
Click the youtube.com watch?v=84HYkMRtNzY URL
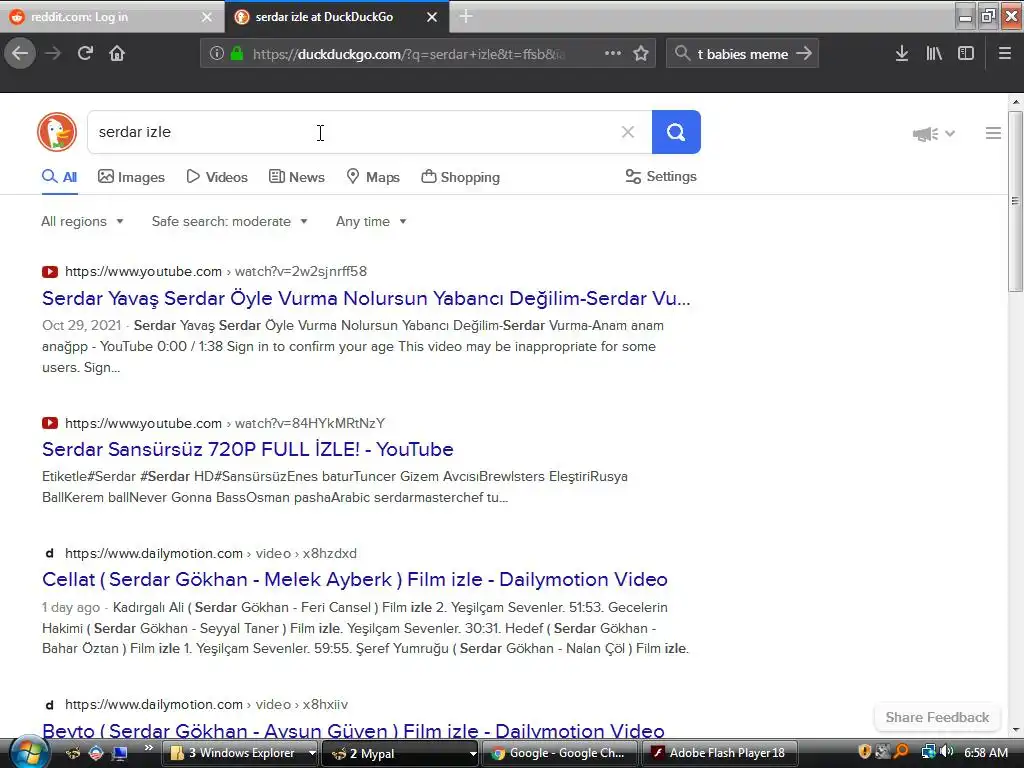[225, 423]
